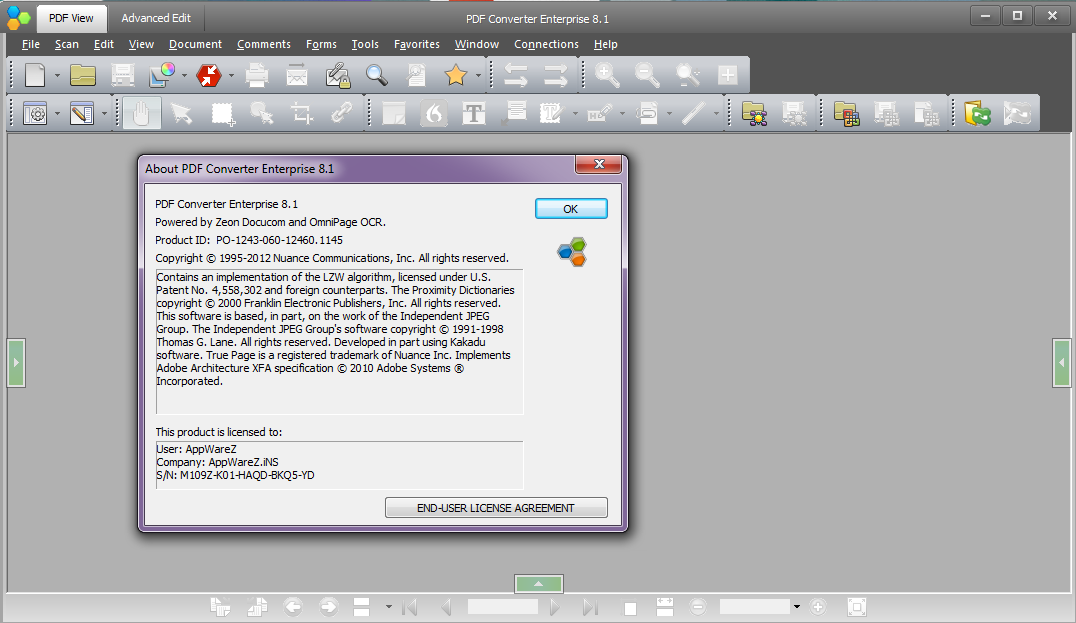Open the Scan menu

(67, 44)
